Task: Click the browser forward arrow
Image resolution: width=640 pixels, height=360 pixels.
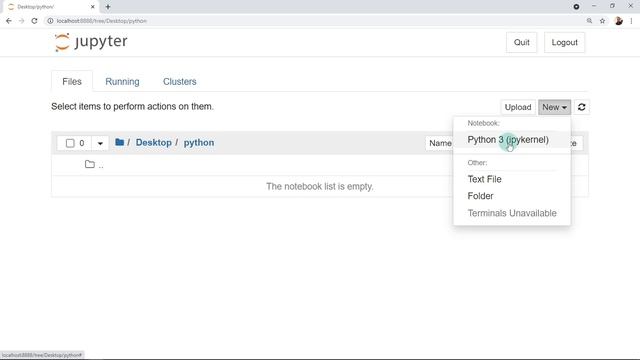Action: (x=22, y=21)
